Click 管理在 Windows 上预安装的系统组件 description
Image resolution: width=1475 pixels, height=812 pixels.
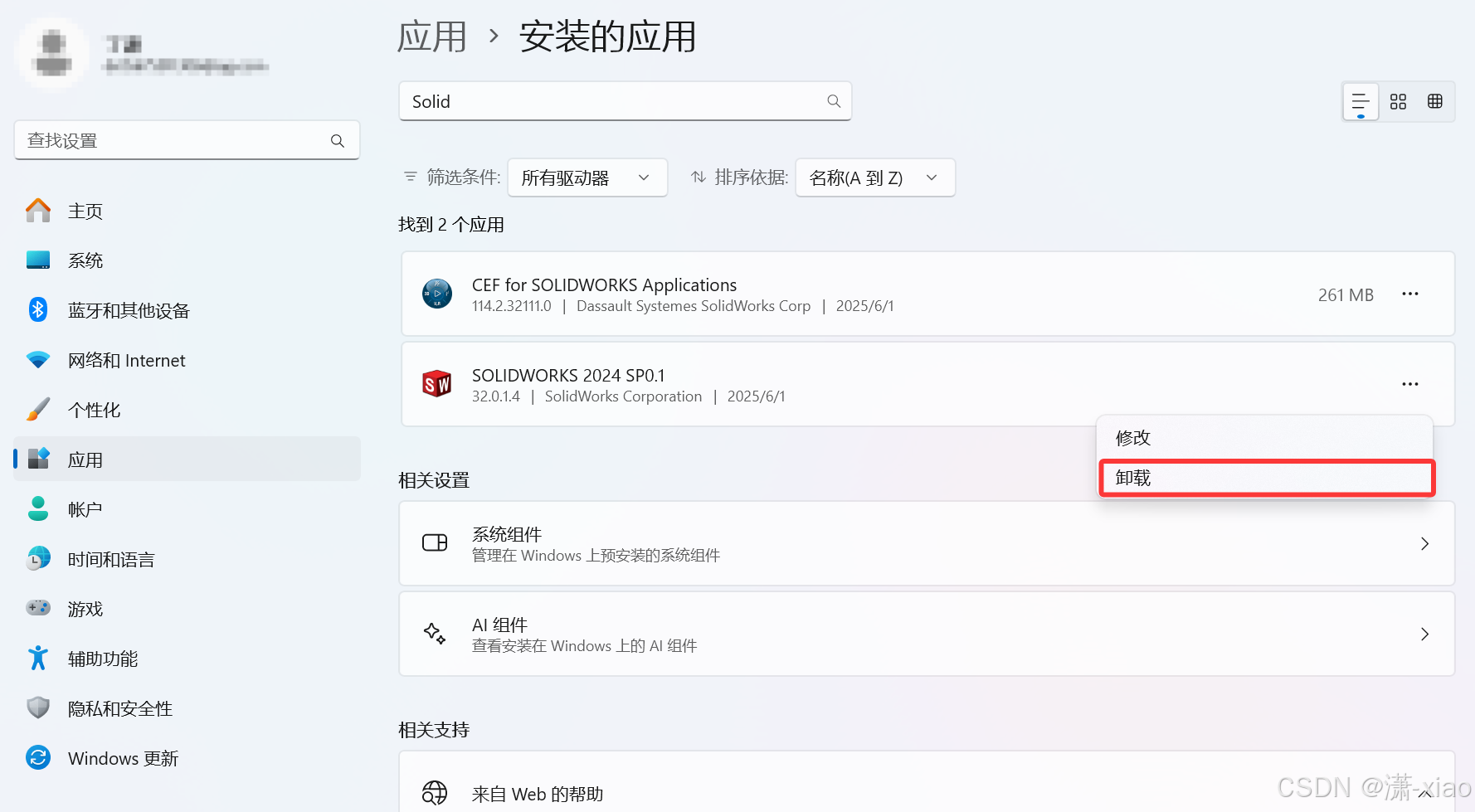pyautogui.click(x=596, y=556)
